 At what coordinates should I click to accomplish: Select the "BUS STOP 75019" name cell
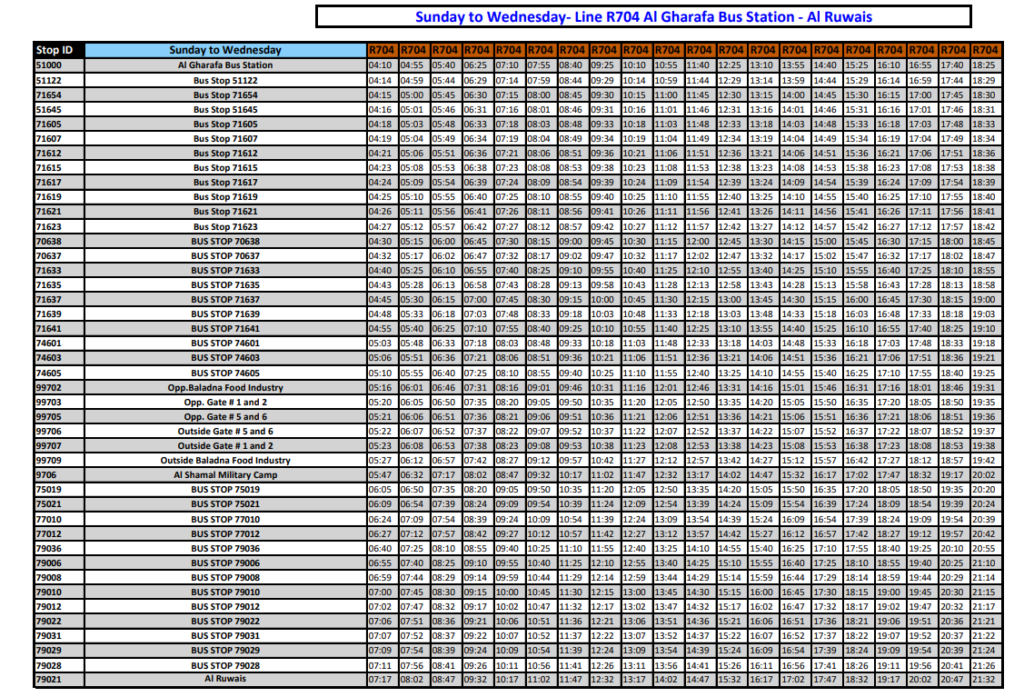225,489
